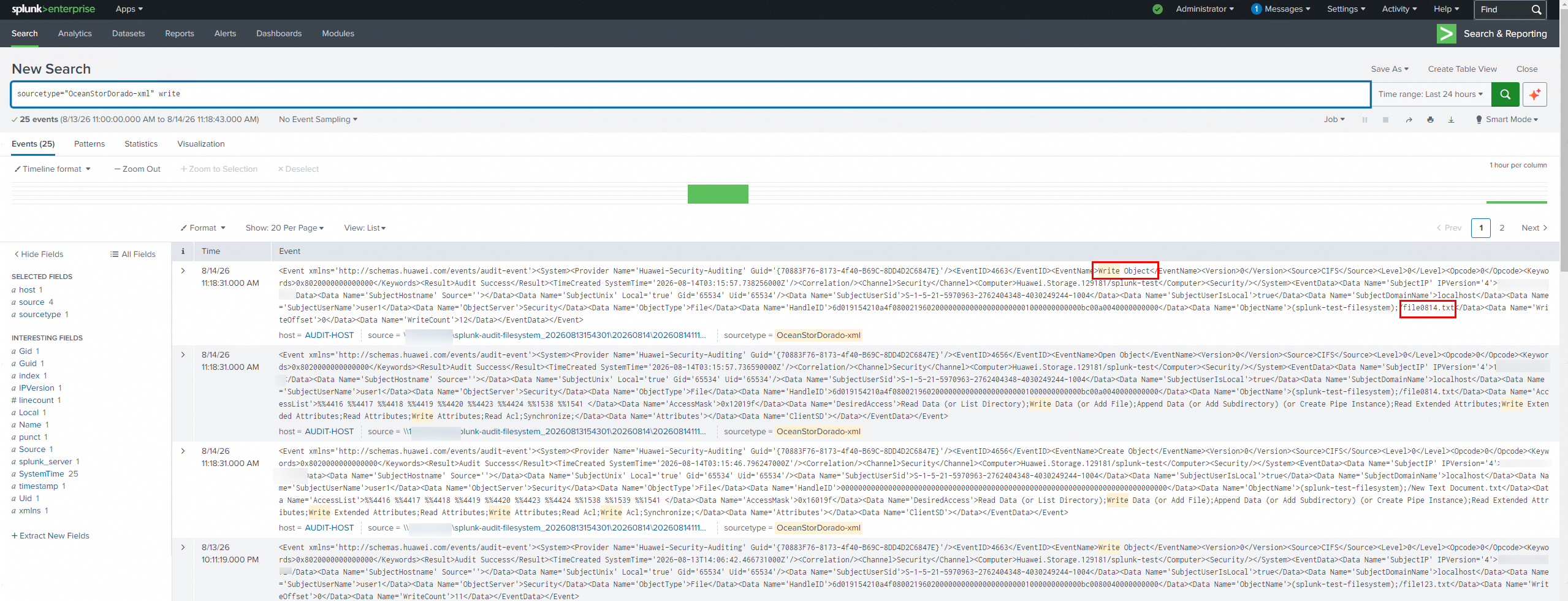Open the AI assistant sparkle button

[x=1534, y=94]
